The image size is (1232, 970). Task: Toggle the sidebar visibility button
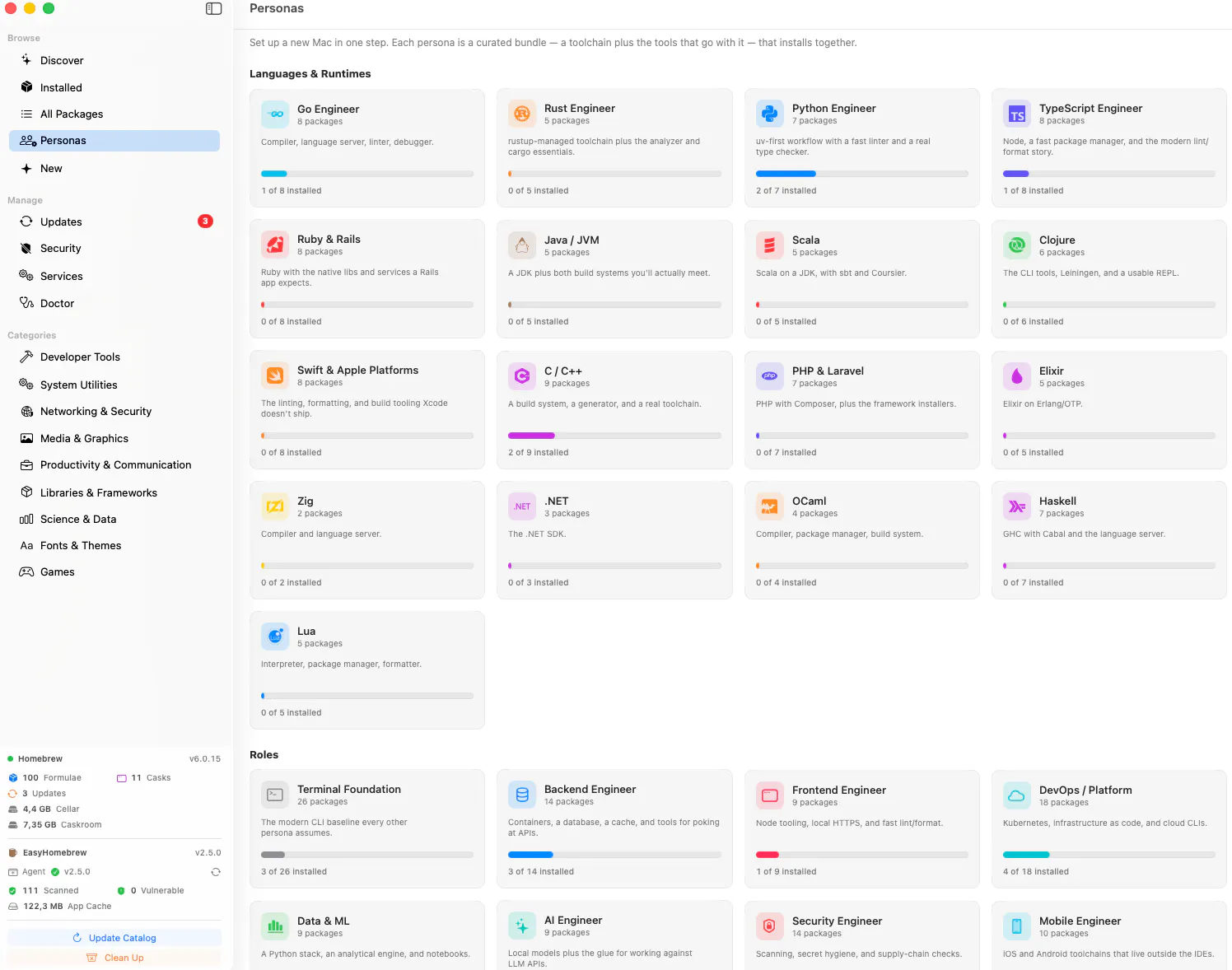213,8
